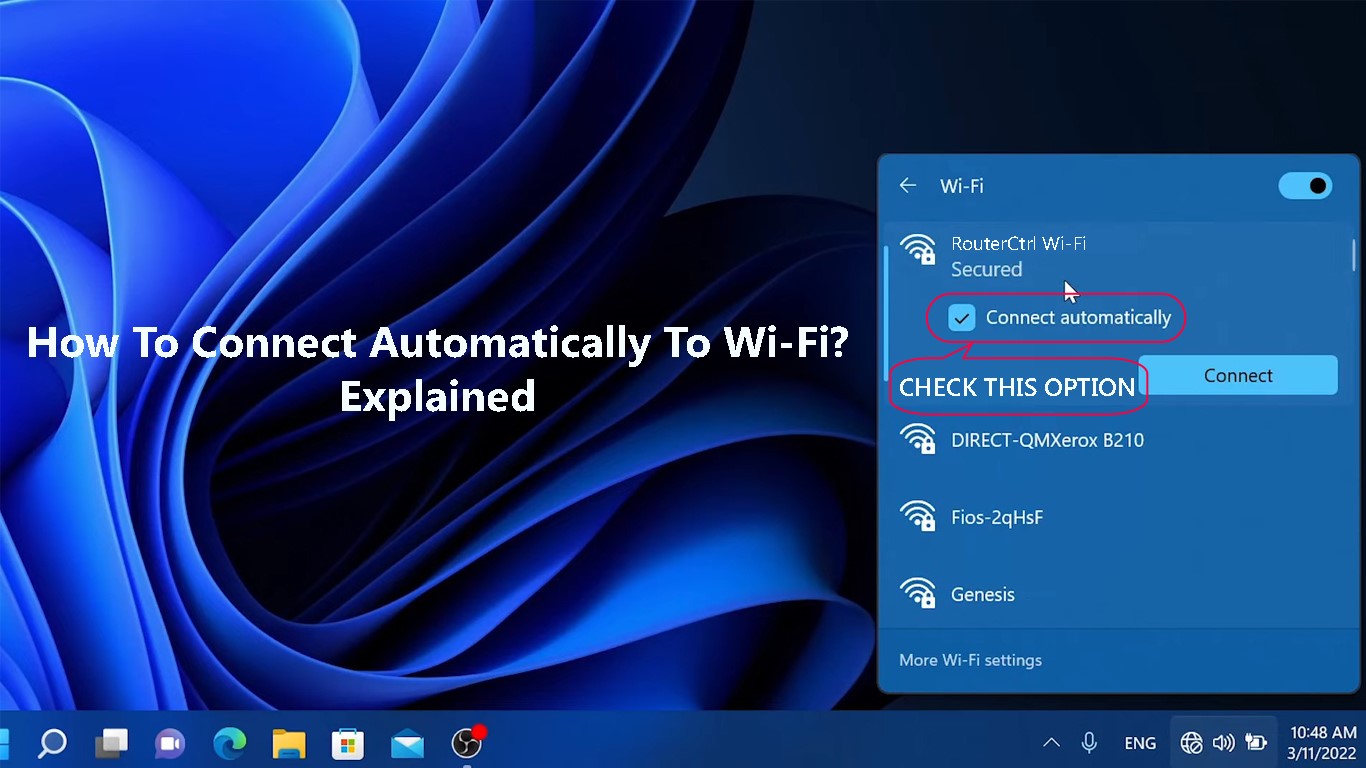Viewport: 1366px width, 768px height.
Task: Click the Genesis network signal icon
Action: tap(919, 592)
